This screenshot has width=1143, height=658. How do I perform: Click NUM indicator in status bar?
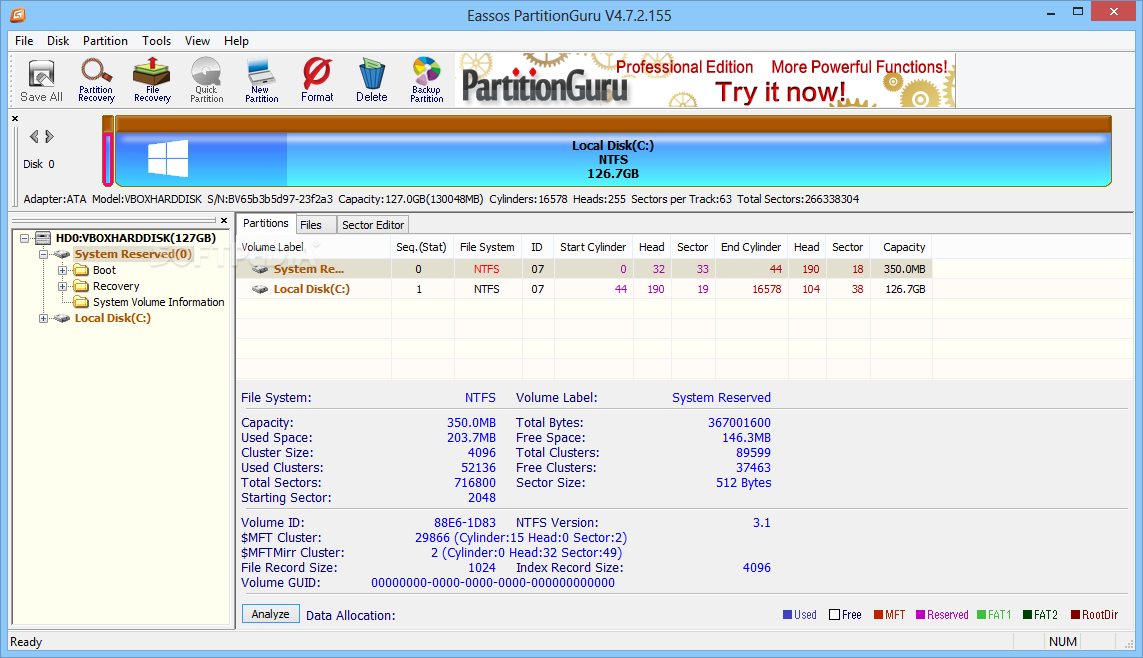(1062, 641)
